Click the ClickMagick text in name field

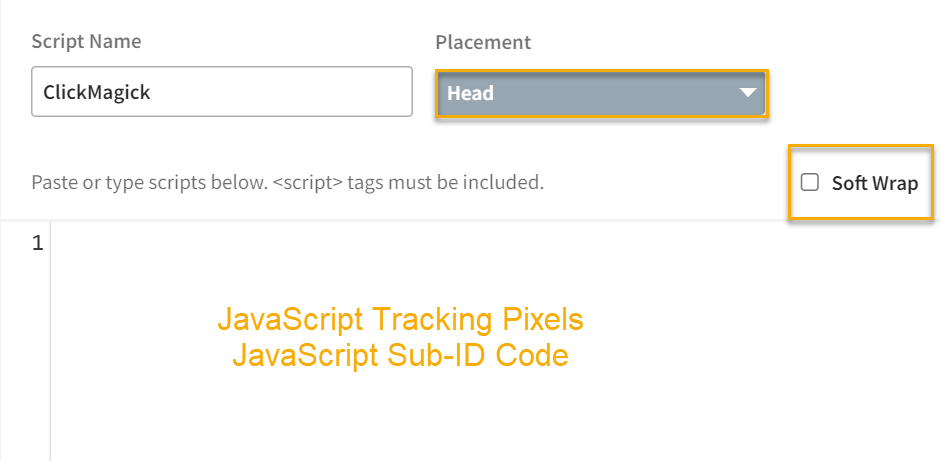coord(97,93)
